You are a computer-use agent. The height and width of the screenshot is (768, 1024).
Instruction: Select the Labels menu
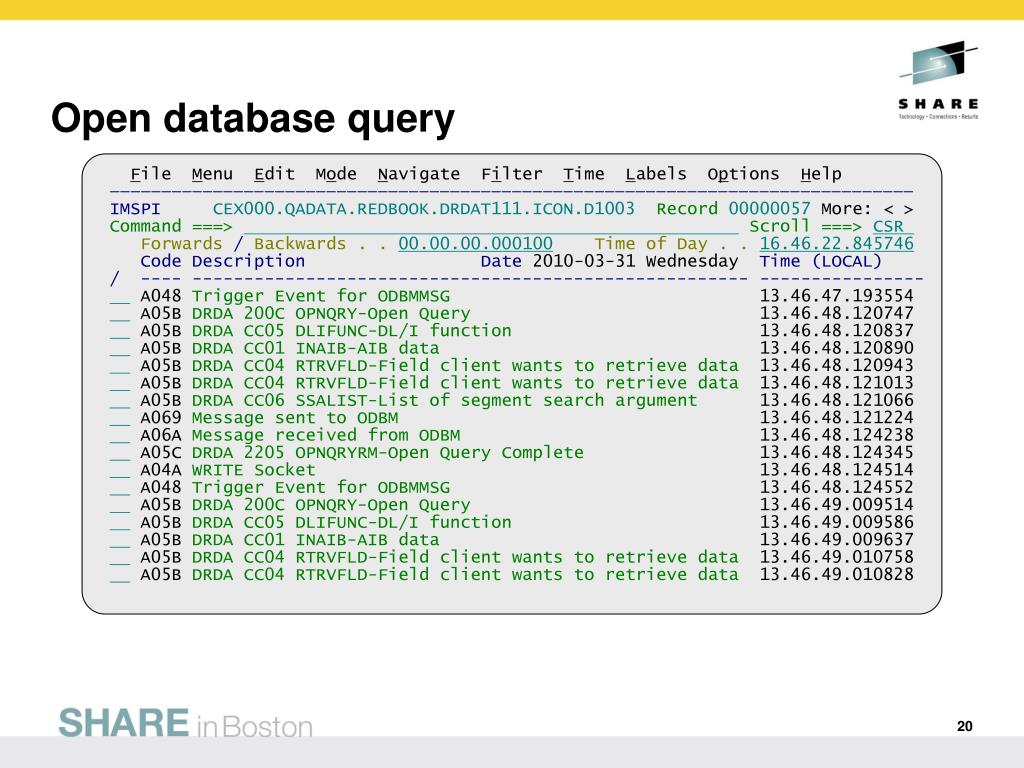click(x=656, y=174)
